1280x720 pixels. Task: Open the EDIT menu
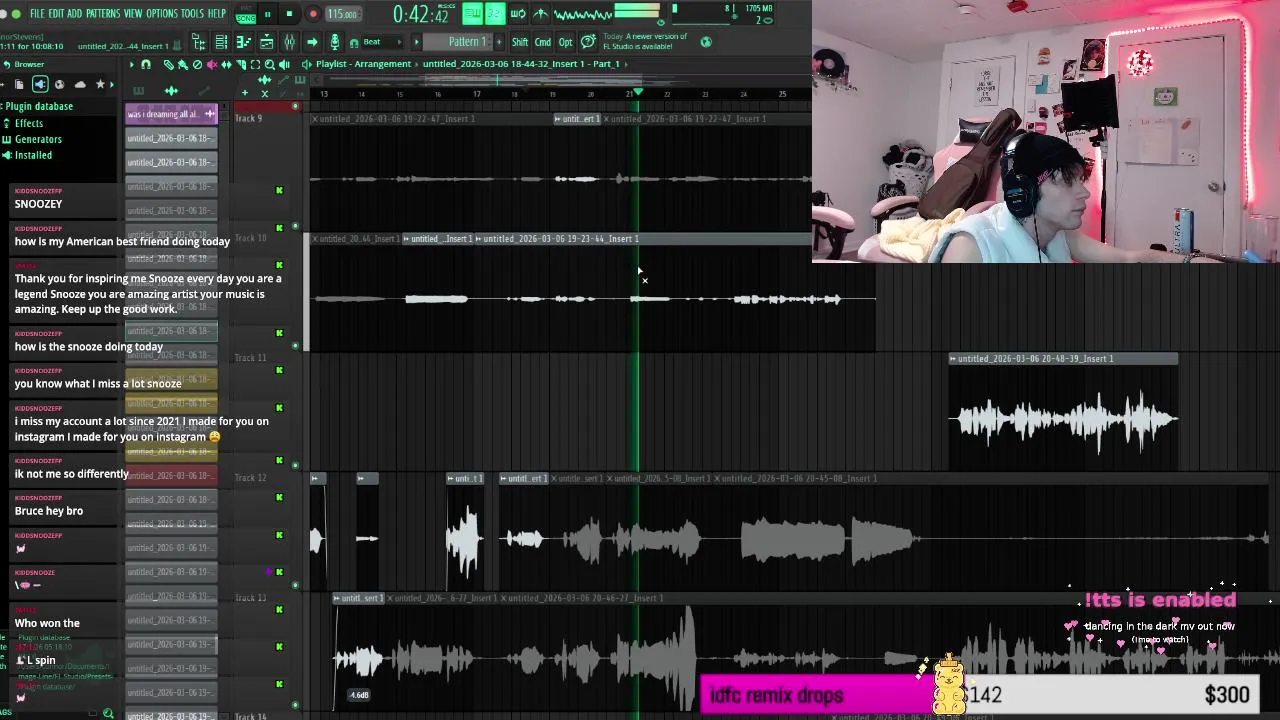coord(56,14)
